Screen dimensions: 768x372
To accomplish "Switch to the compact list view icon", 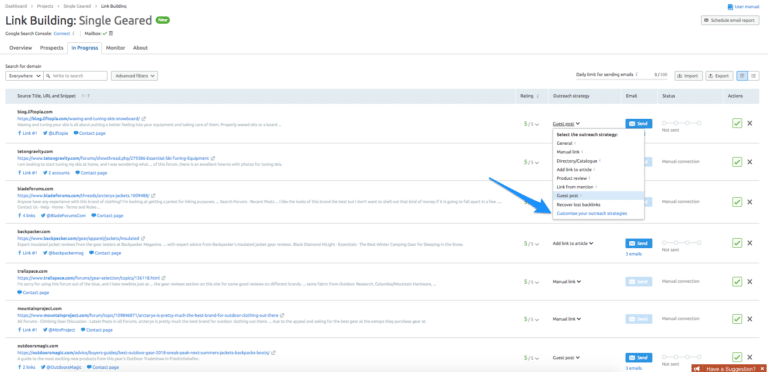I will pyautogui.click(x=753, y=76).
